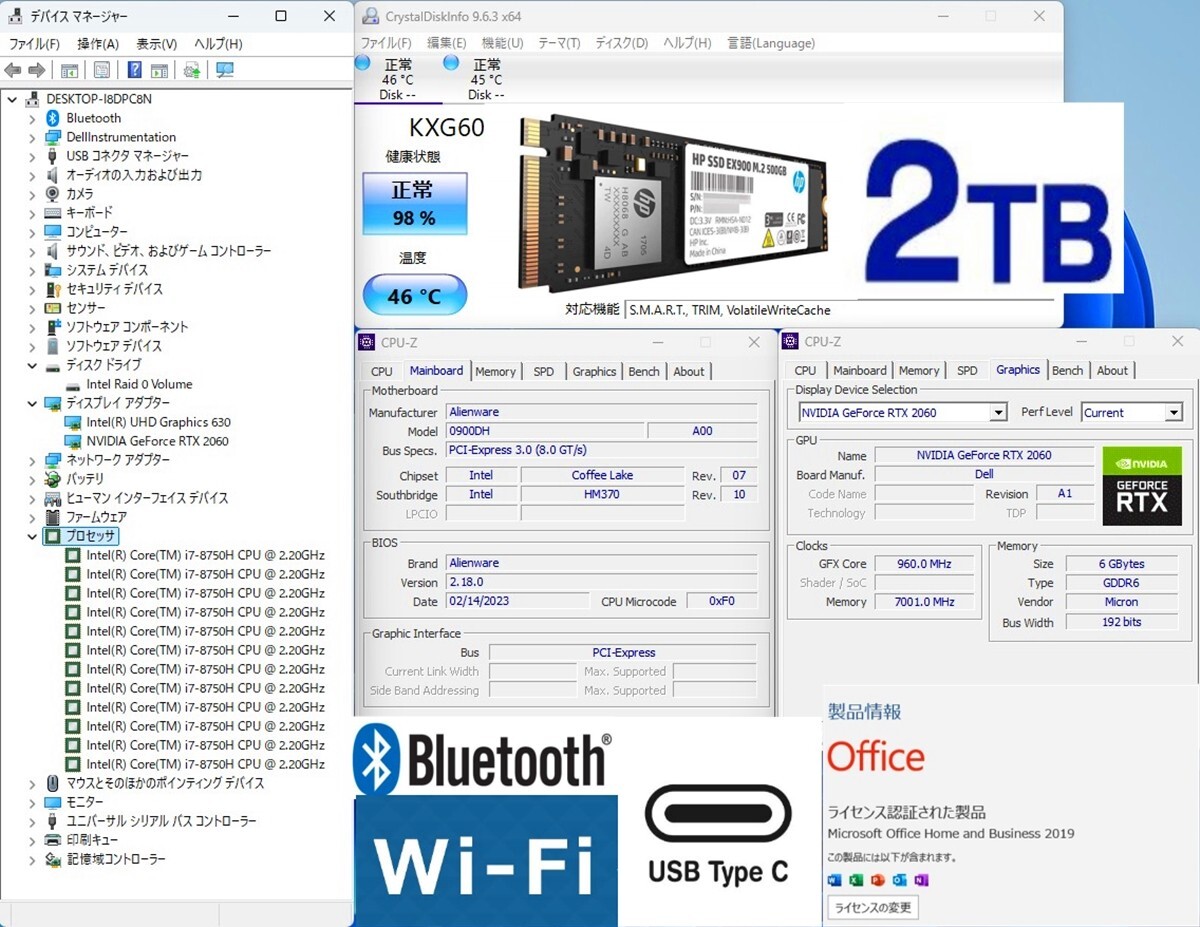Click the GFX Core clock value 960.0 MHz

point(924,564)
